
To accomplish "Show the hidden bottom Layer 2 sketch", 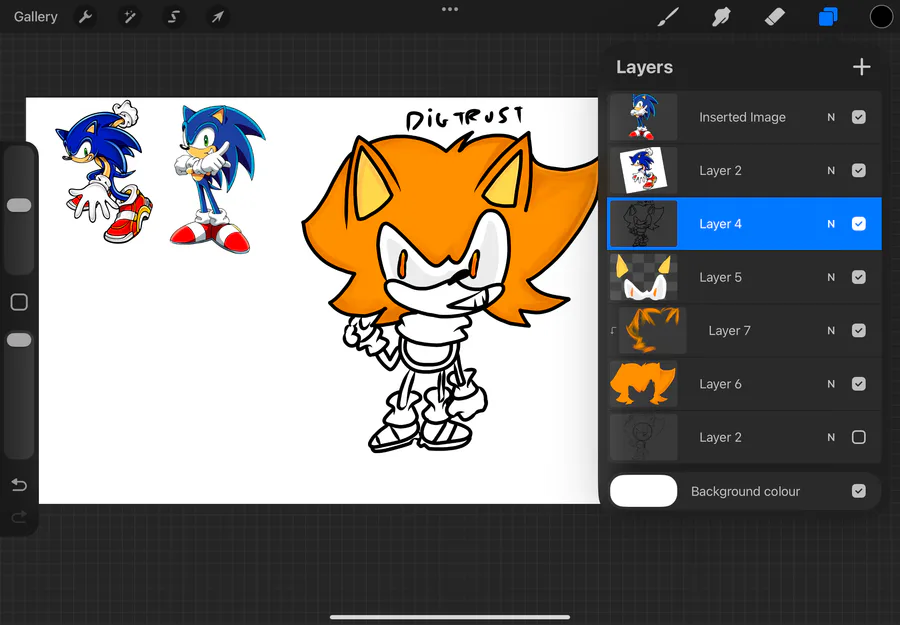I will pyautogui.click(x=859, y=437).
